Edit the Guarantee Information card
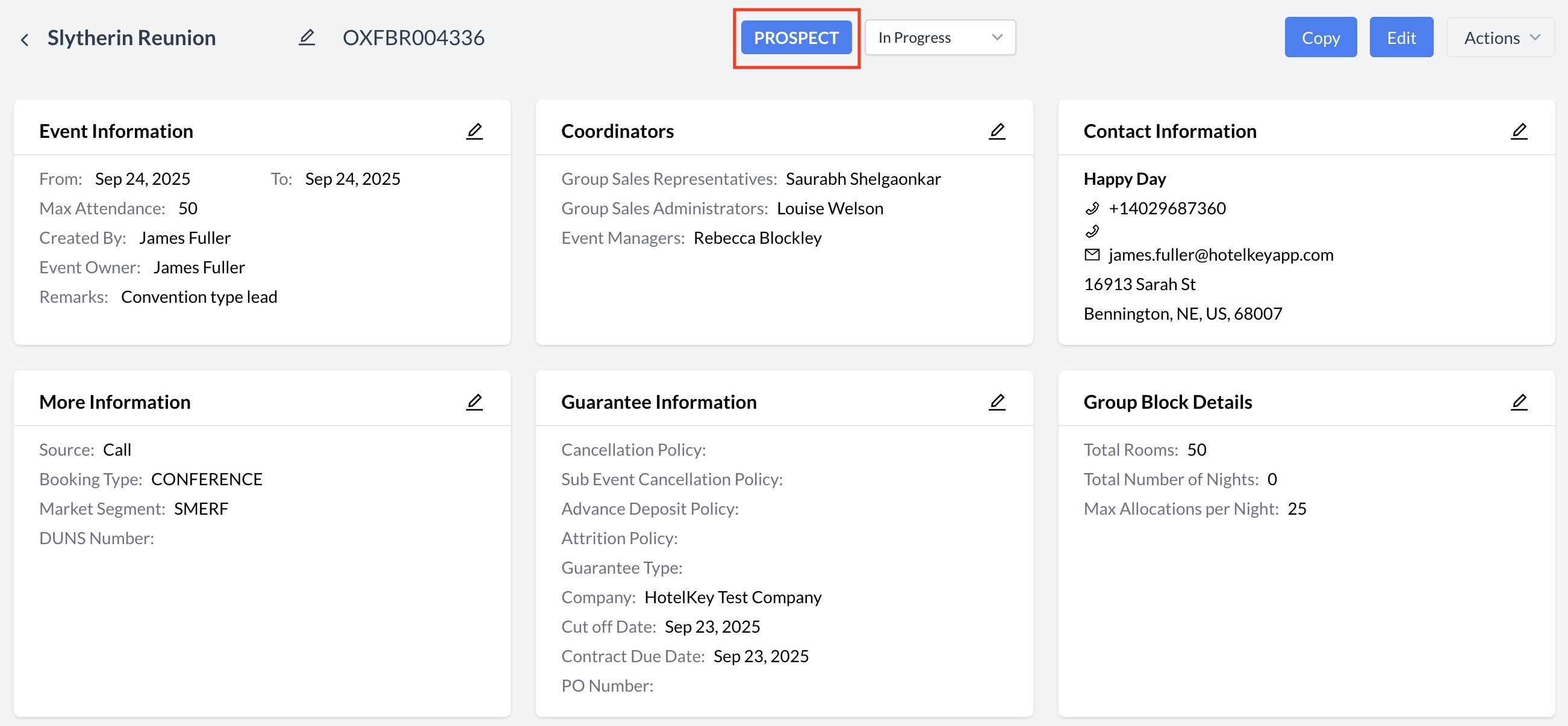The image size is (1568, 726). coord(997,402)
